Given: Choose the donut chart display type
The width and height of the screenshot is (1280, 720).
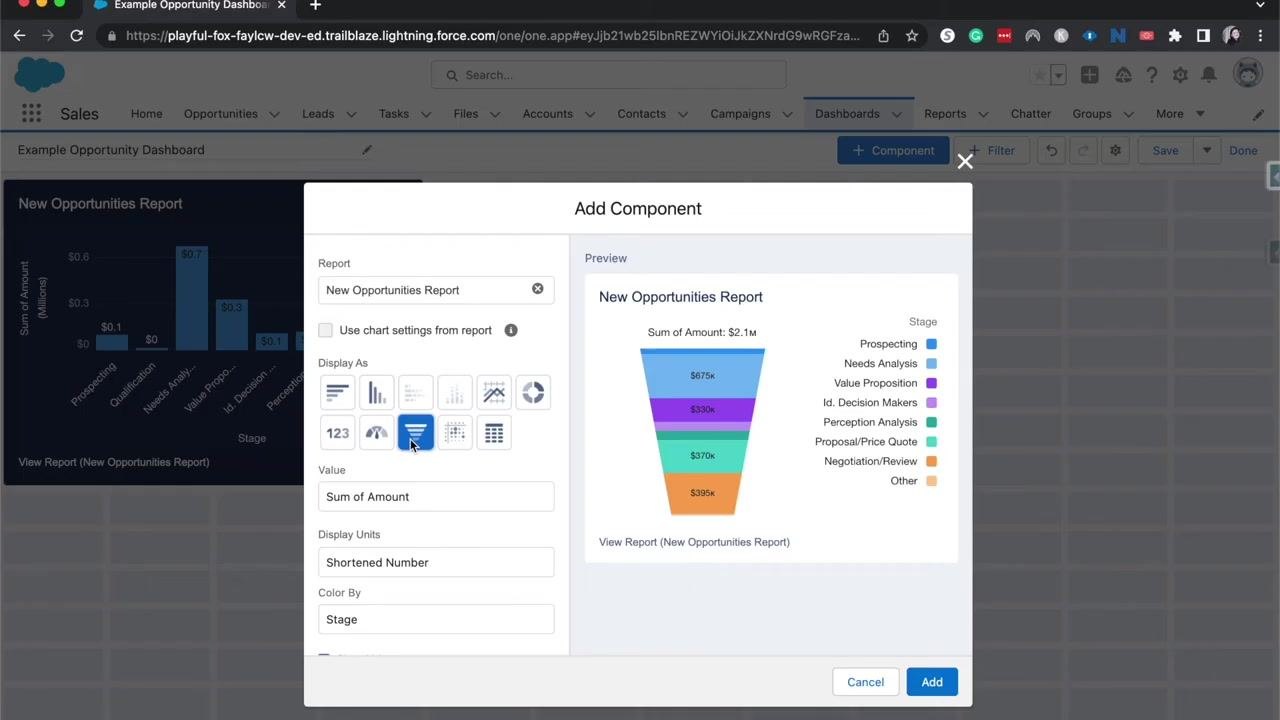Looking at the screenshot, I should click(x=533, y=393).
